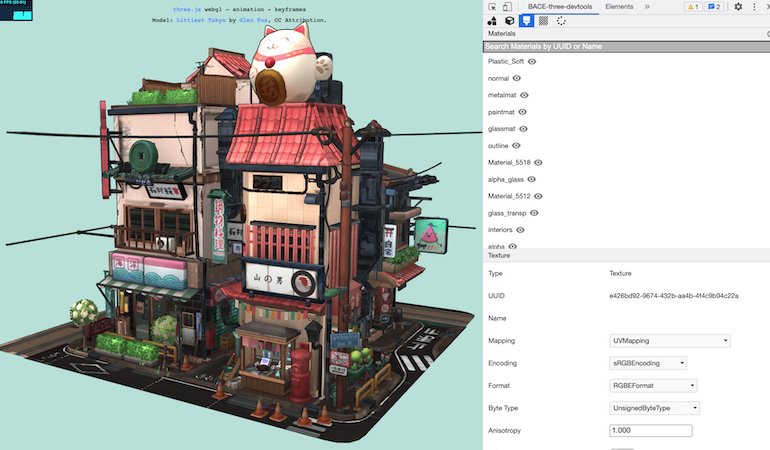The width and height of the screenshot is (770, 450).
Task: Select the materials paint roller icon
Action: tap(526, 21)
